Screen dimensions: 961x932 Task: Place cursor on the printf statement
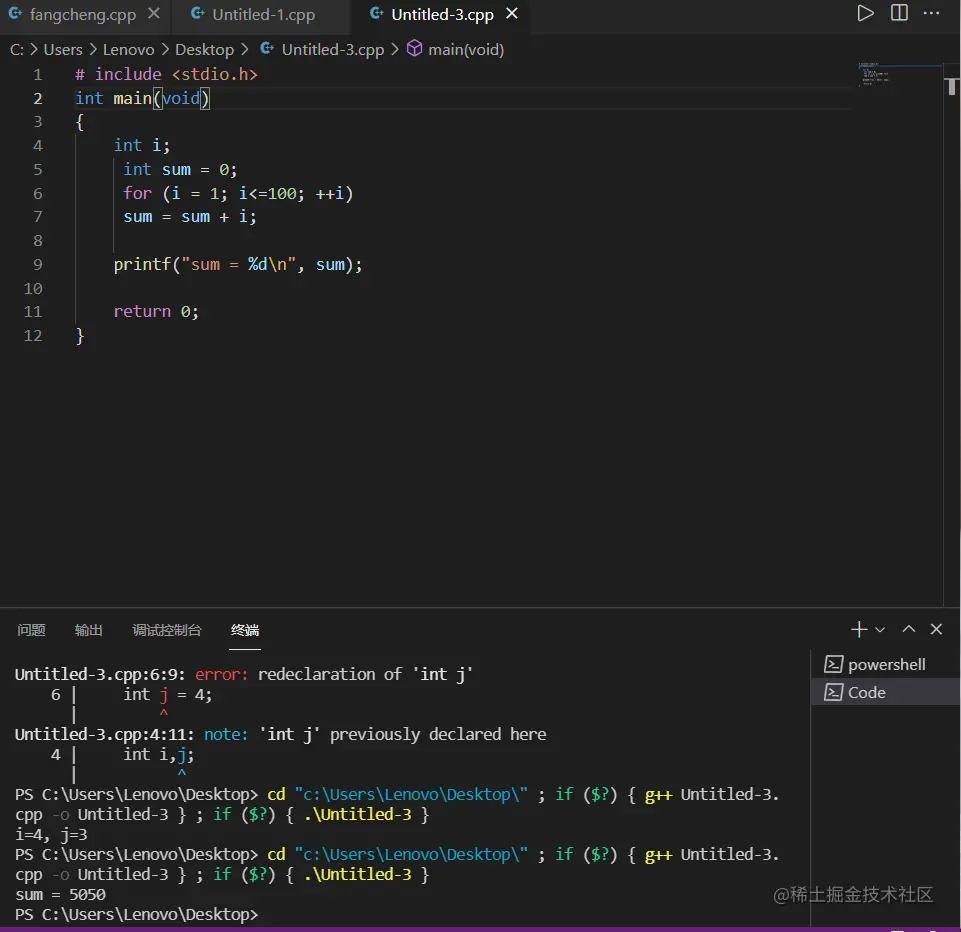click(x=238, y=265)
